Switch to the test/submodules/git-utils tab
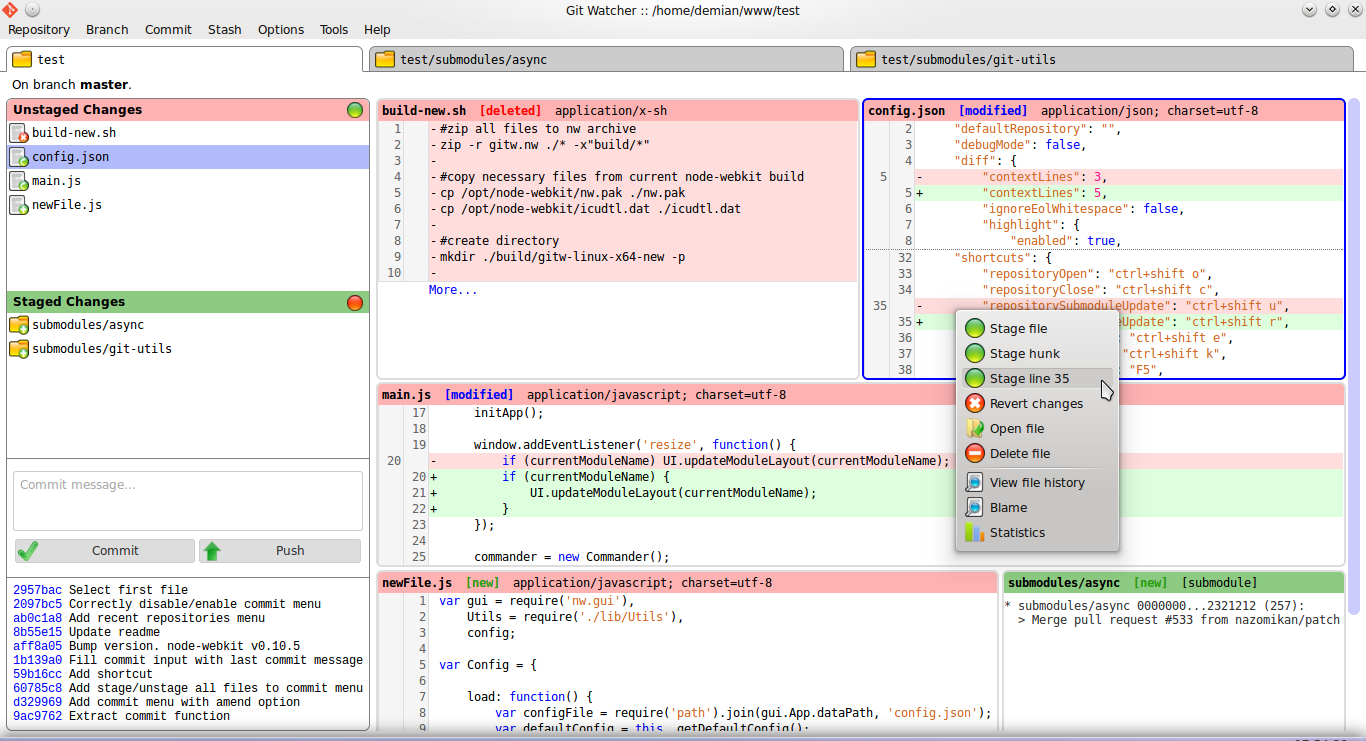Viewport: 1366px width, 741px height. click(967, 59)
